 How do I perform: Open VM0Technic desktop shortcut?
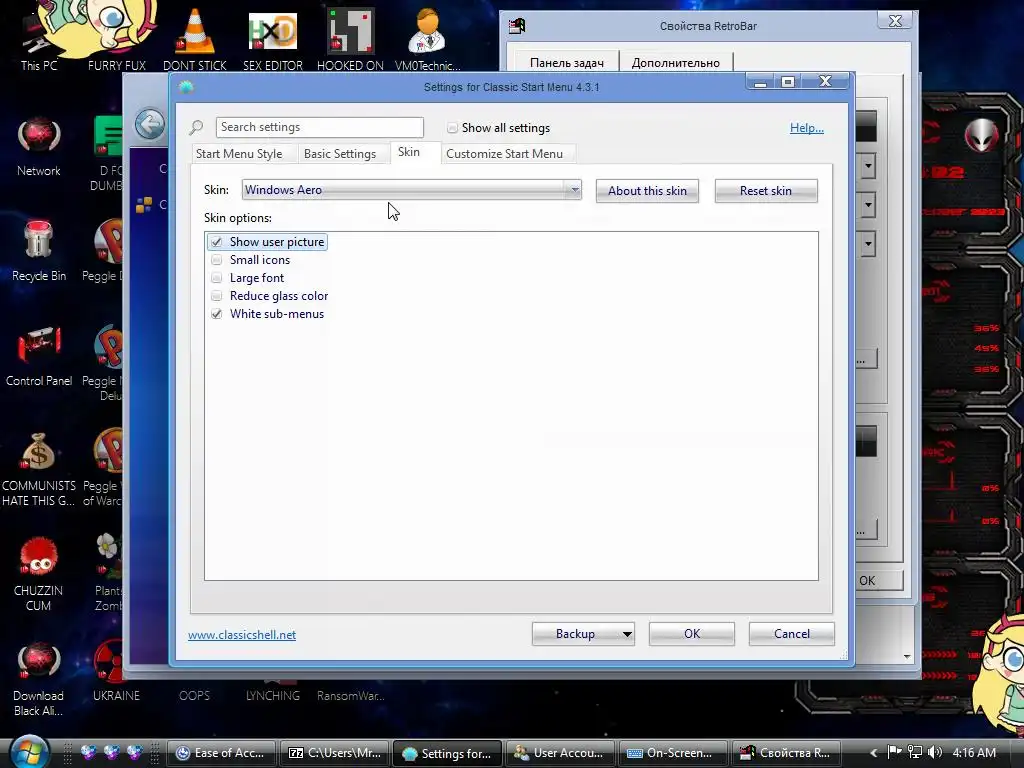427,39
